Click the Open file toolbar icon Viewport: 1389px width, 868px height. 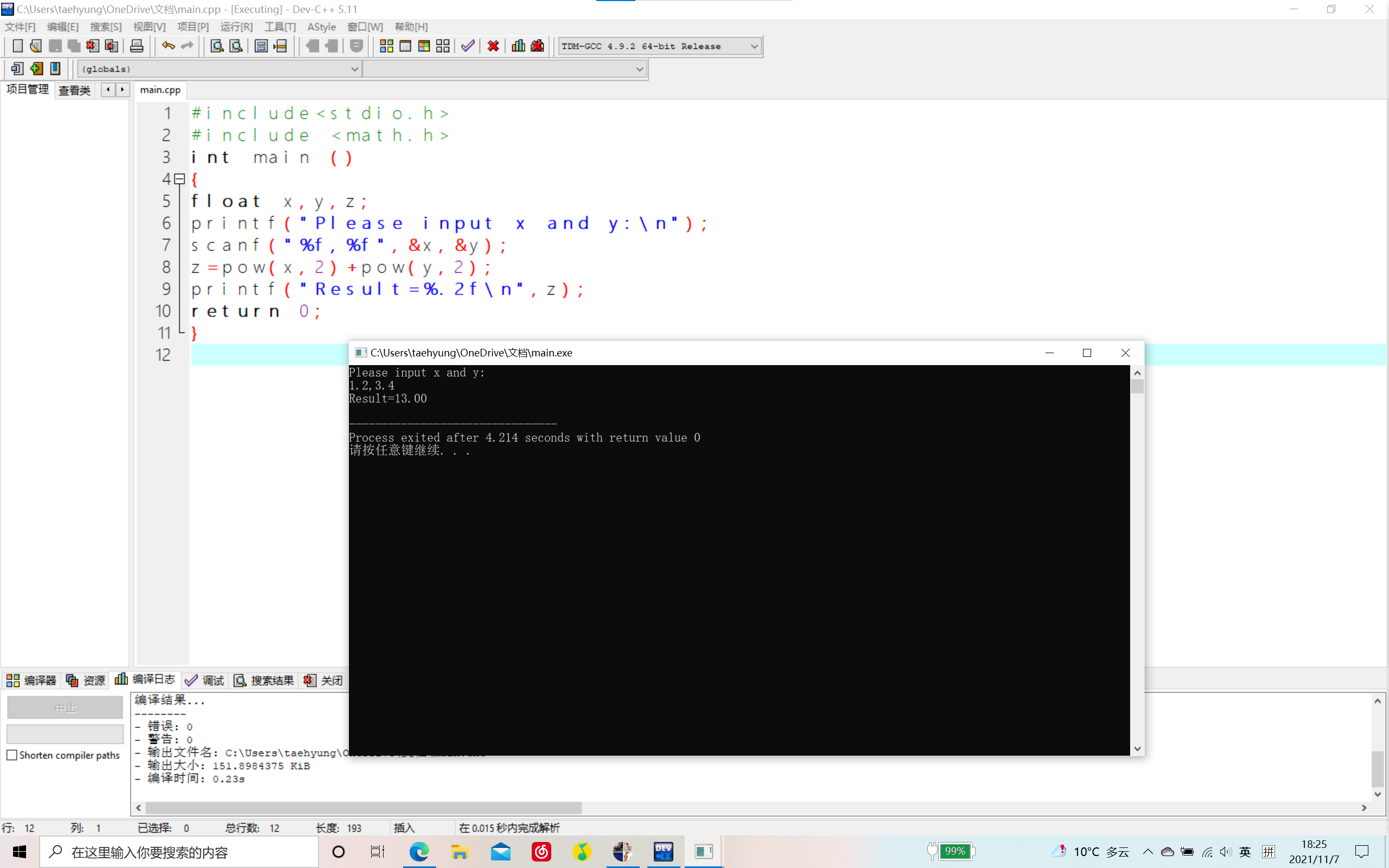click(x=36, y=46)
